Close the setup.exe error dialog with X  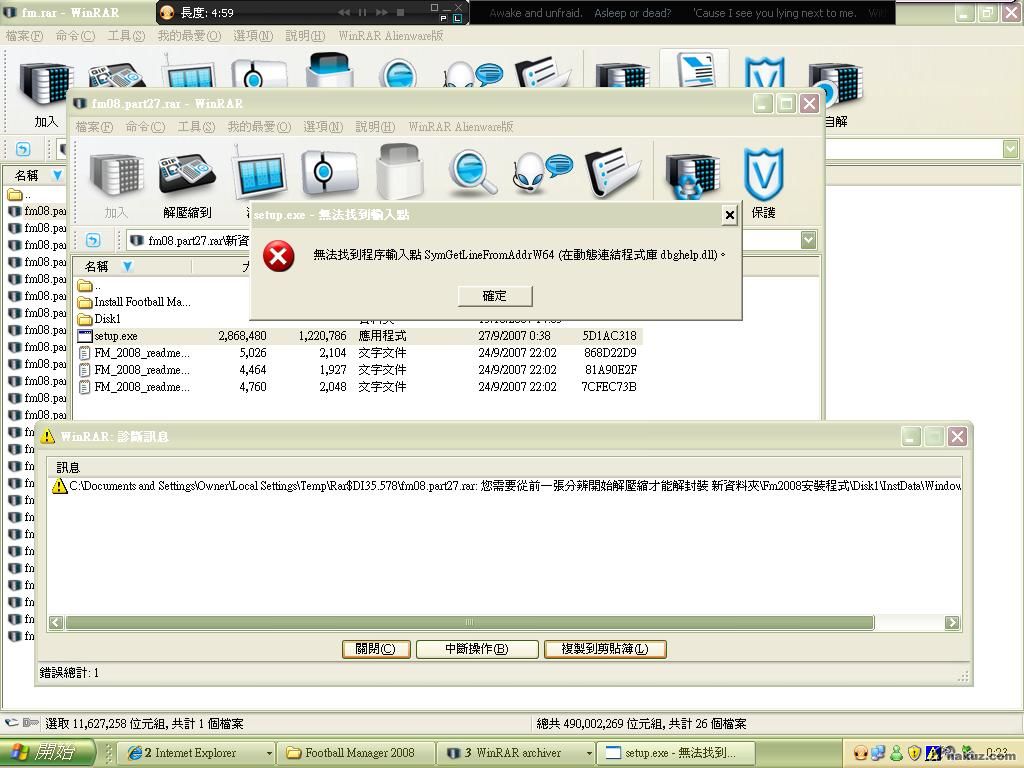729,215
